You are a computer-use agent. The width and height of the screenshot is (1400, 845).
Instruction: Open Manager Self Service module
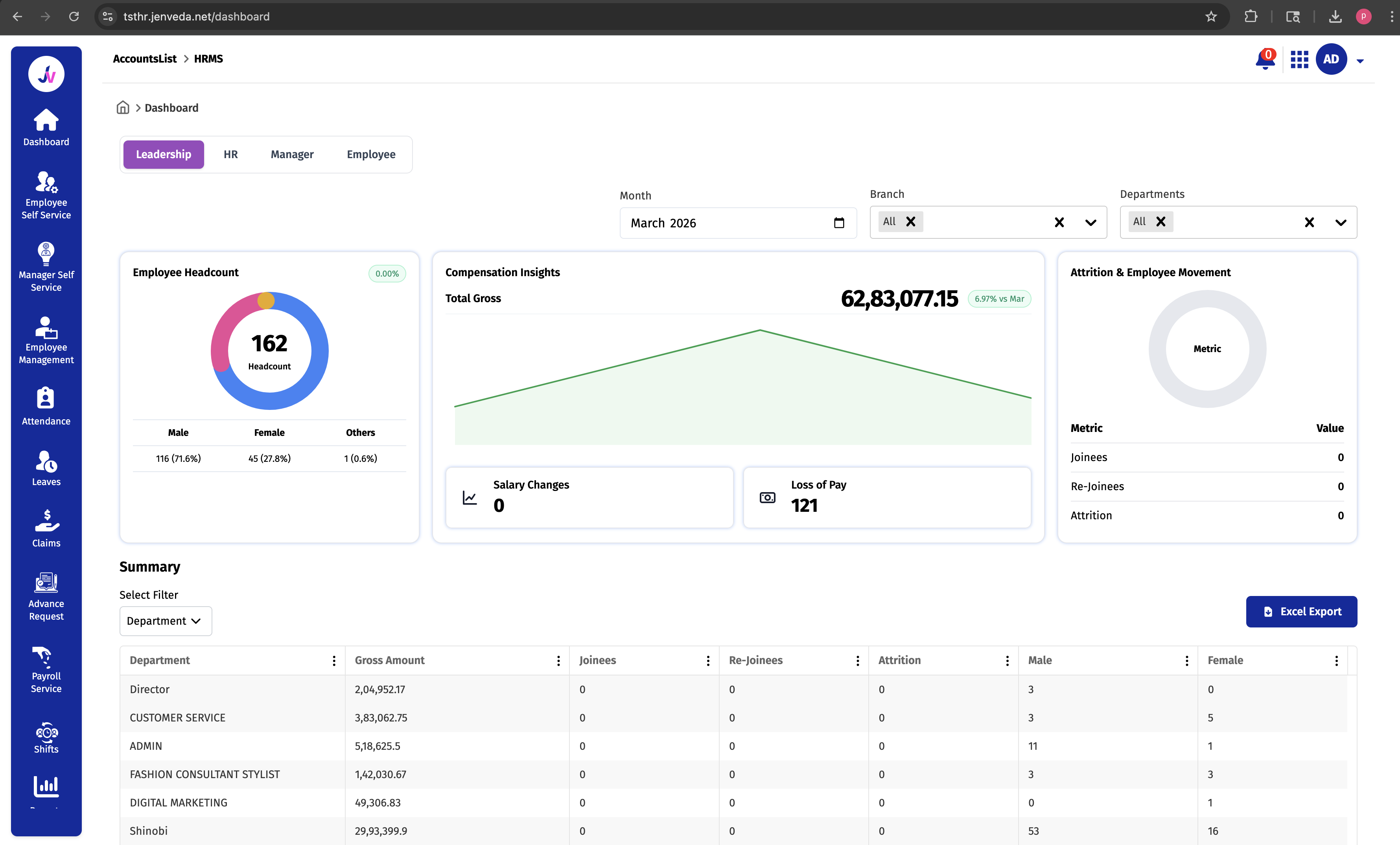[x=46, y=267]
